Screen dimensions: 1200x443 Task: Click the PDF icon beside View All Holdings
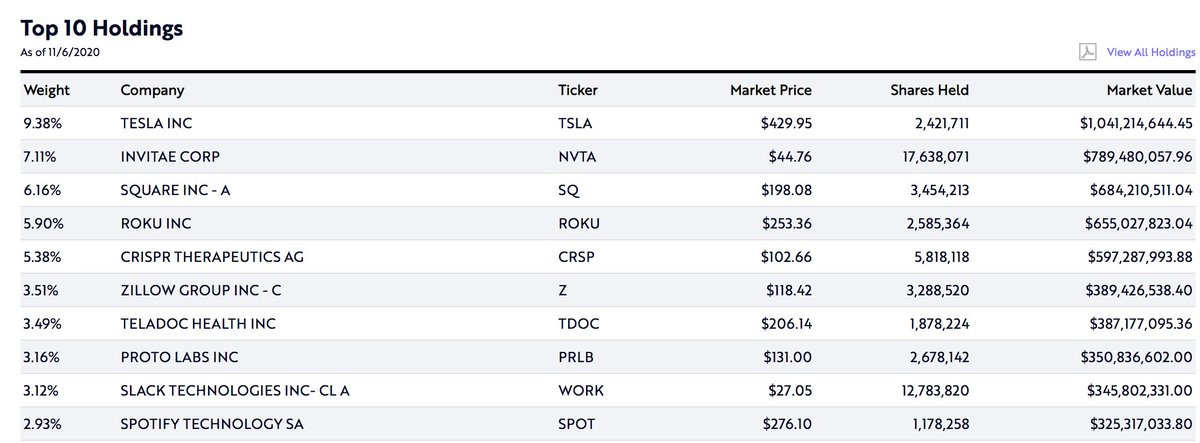pos(1087,52)
